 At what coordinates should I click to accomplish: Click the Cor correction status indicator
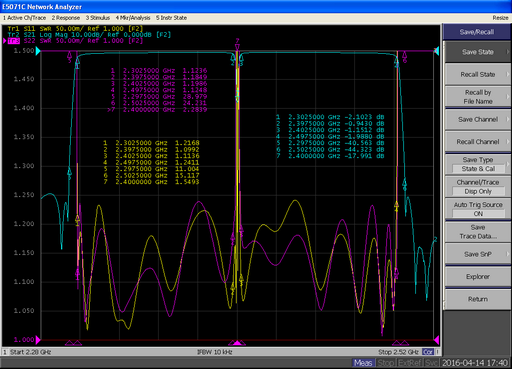pos(428,352)
